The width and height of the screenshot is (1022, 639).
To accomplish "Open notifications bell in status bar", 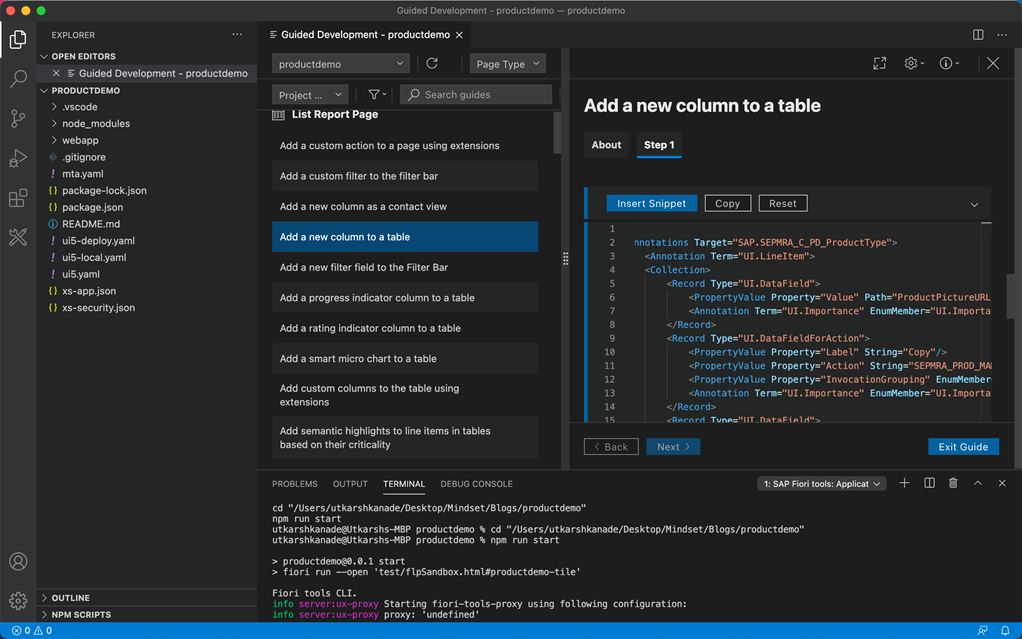I will click(1005, 631).
